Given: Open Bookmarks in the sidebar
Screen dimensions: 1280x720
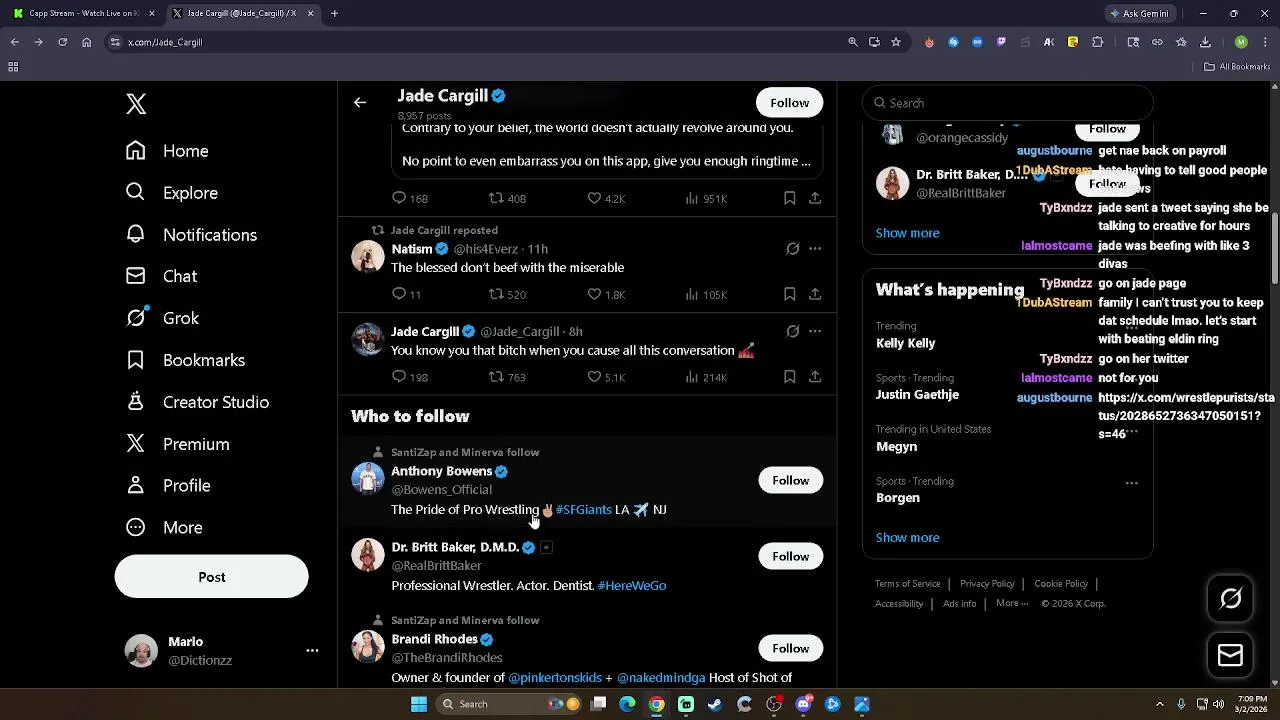Looking at the screenshot, I should point(185,360).
